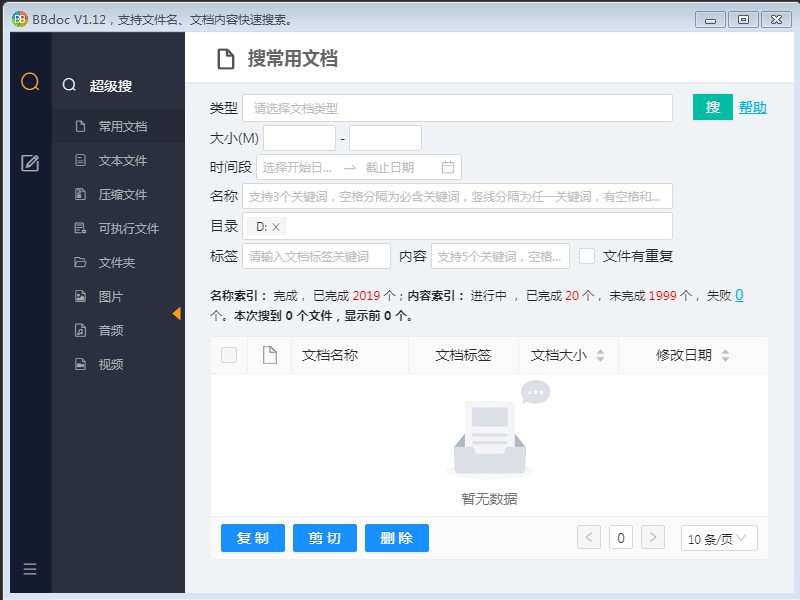This screenshot has height=600, width=800.
Task: Click the orange search icon in left rail
Action: point(30,82)
